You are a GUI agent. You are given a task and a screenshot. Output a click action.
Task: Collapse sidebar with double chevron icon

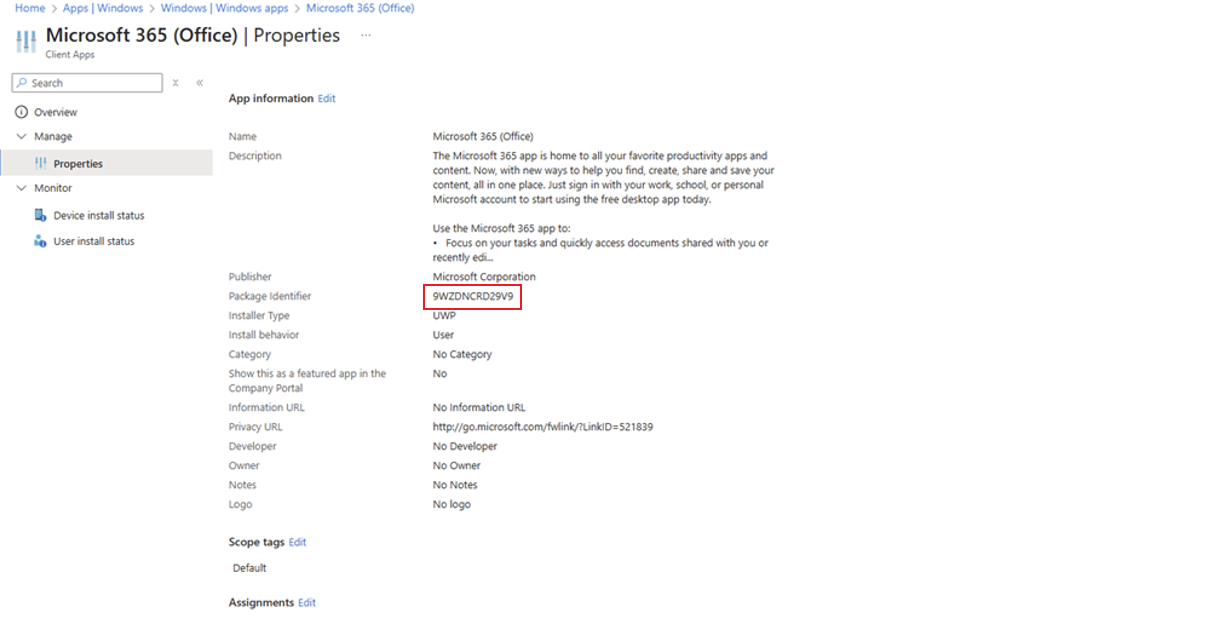[199, 83]
